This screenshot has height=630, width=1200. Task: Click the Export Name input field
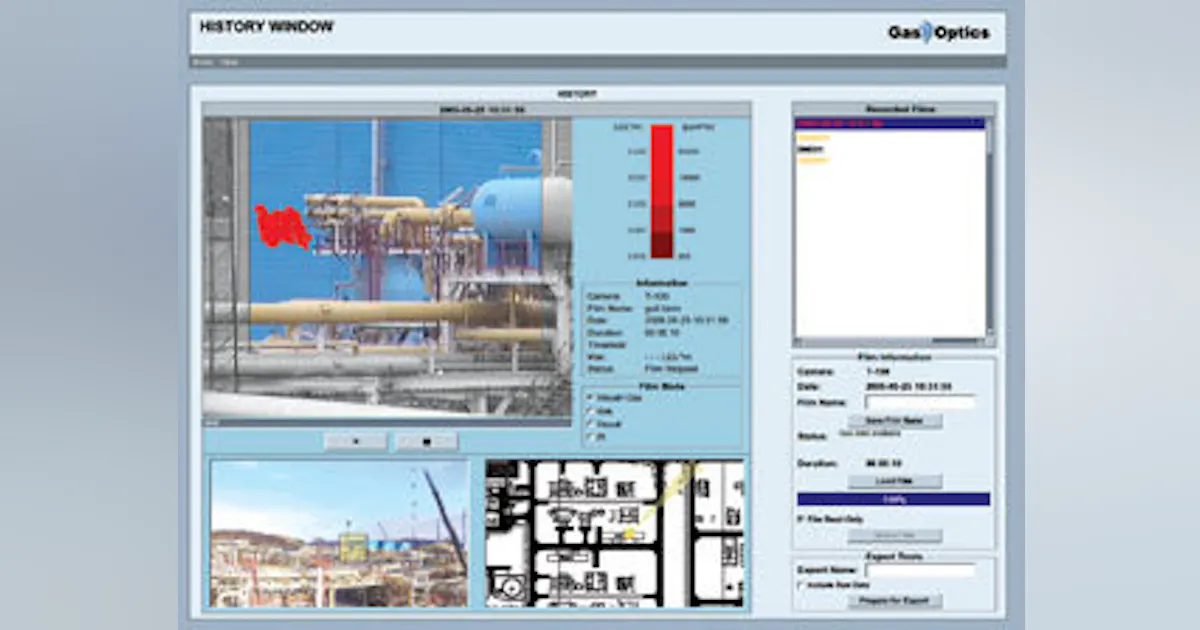click(x=920, y=568)
